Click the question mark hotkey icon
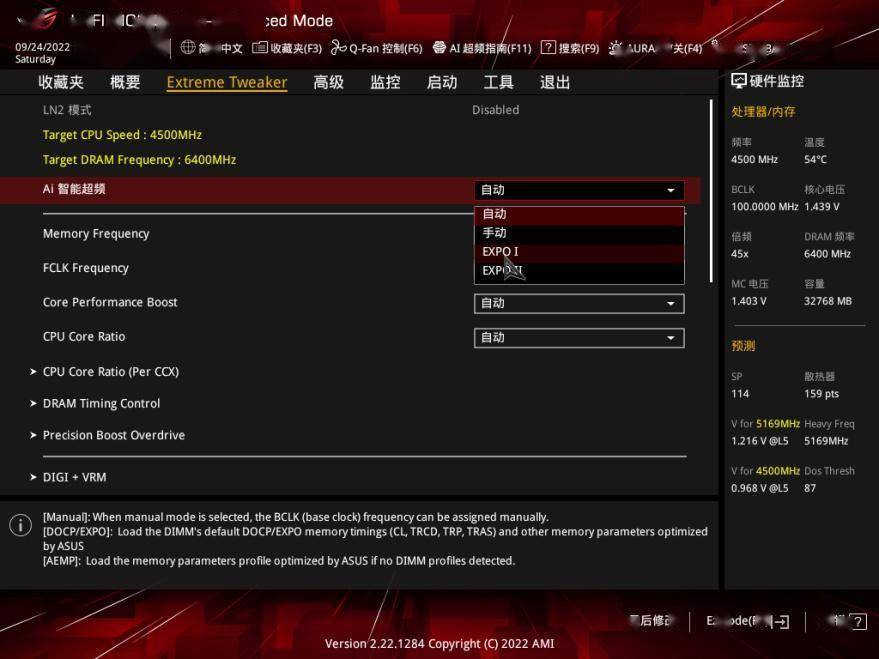Viewport: 879px width, 659px height. [858, 622]
